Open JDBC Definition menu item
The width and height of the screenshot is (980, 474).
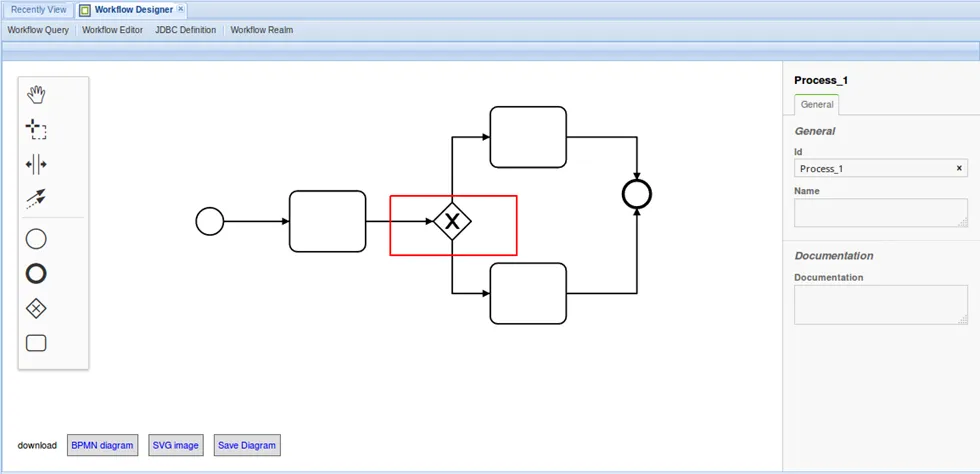pyautogui.click(x=186, y=30)
